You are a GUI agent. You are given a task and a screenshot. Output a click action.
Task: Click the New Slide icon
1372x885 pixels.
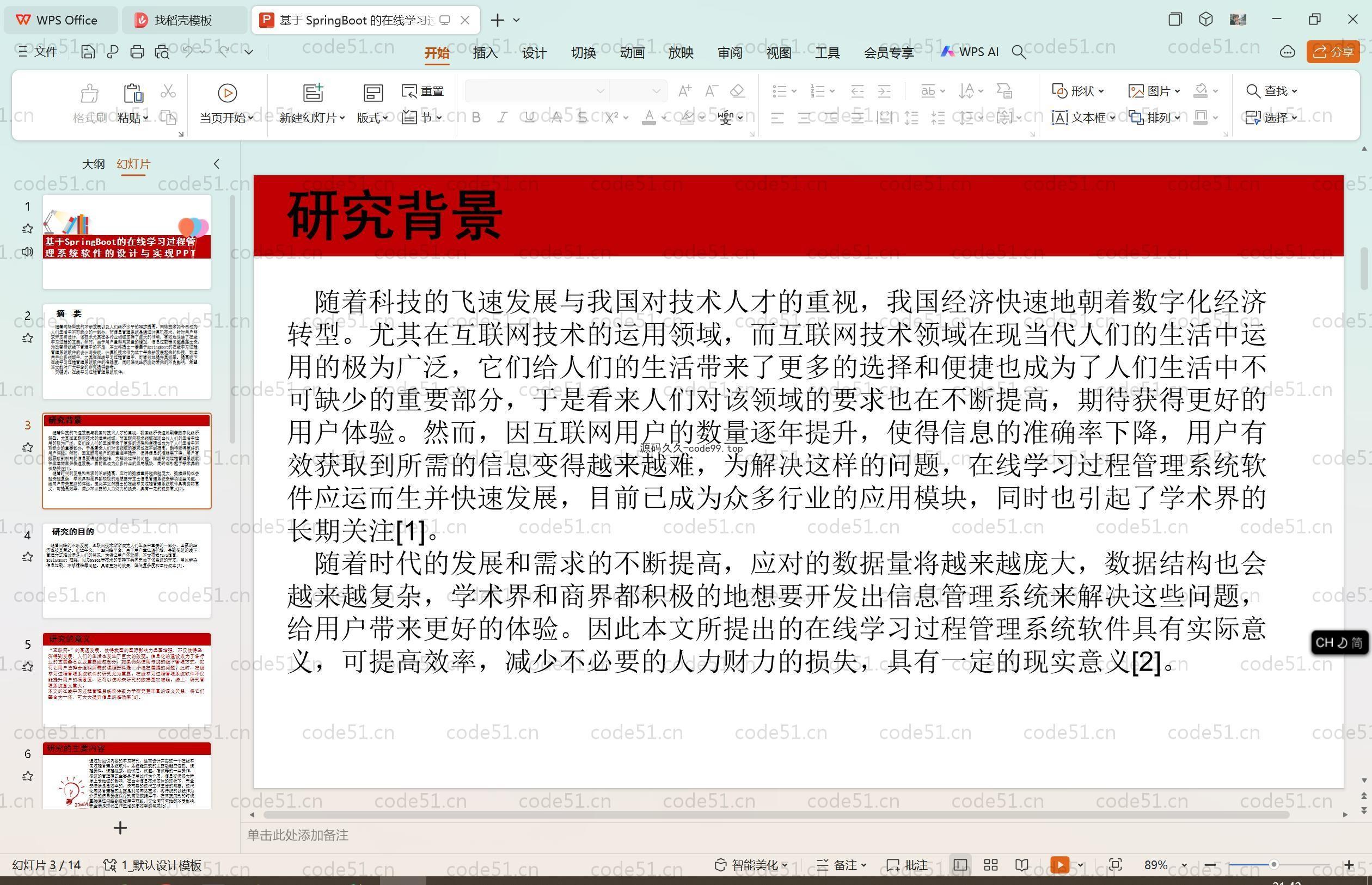[x=313, y=93]
